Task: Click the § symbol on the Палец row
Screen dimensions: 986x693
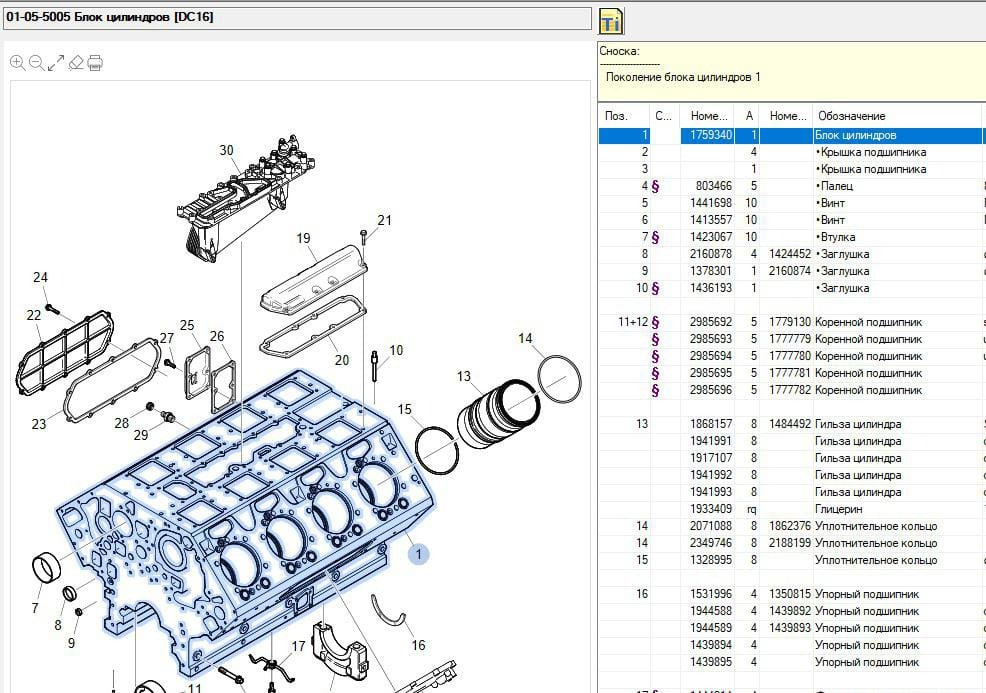Action: [656, 186]
